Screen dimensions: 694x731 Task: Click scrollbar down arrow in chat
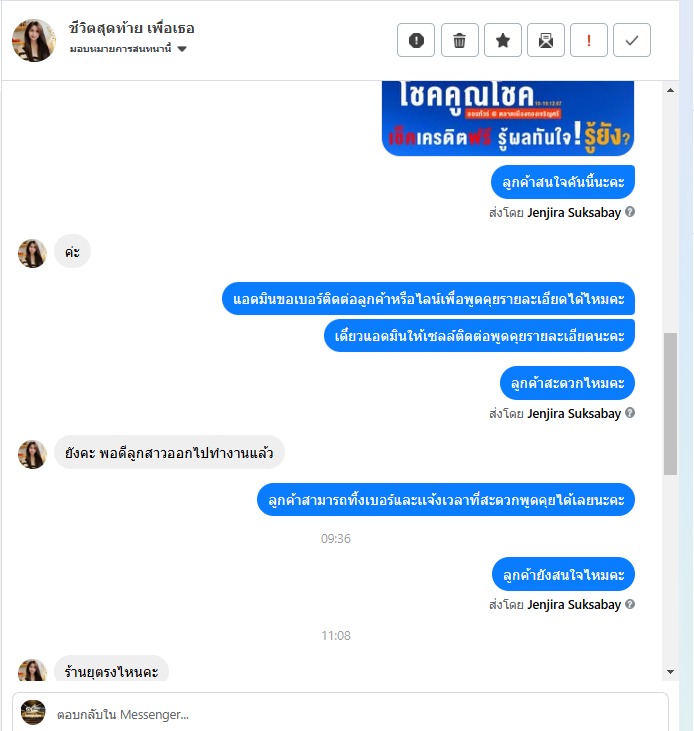(x=670, y=672)
